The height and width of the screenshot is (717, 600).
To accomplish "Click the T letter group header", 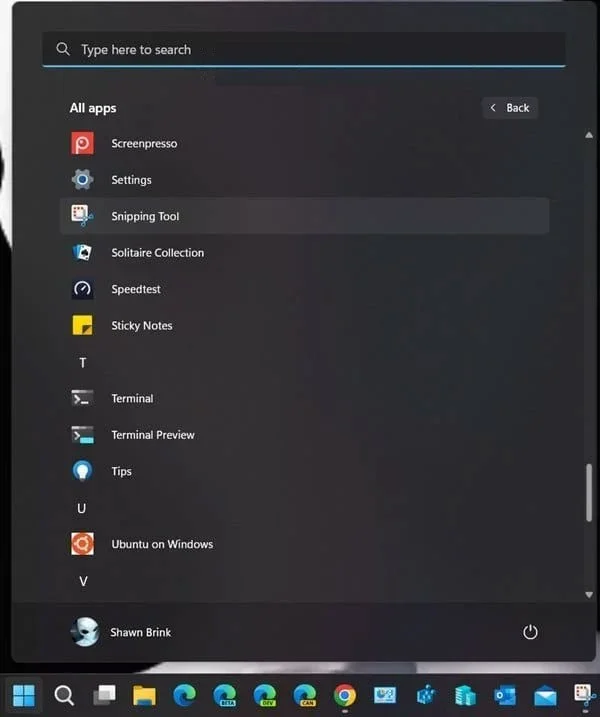I will pyautogui.click(x=83, y=363).
